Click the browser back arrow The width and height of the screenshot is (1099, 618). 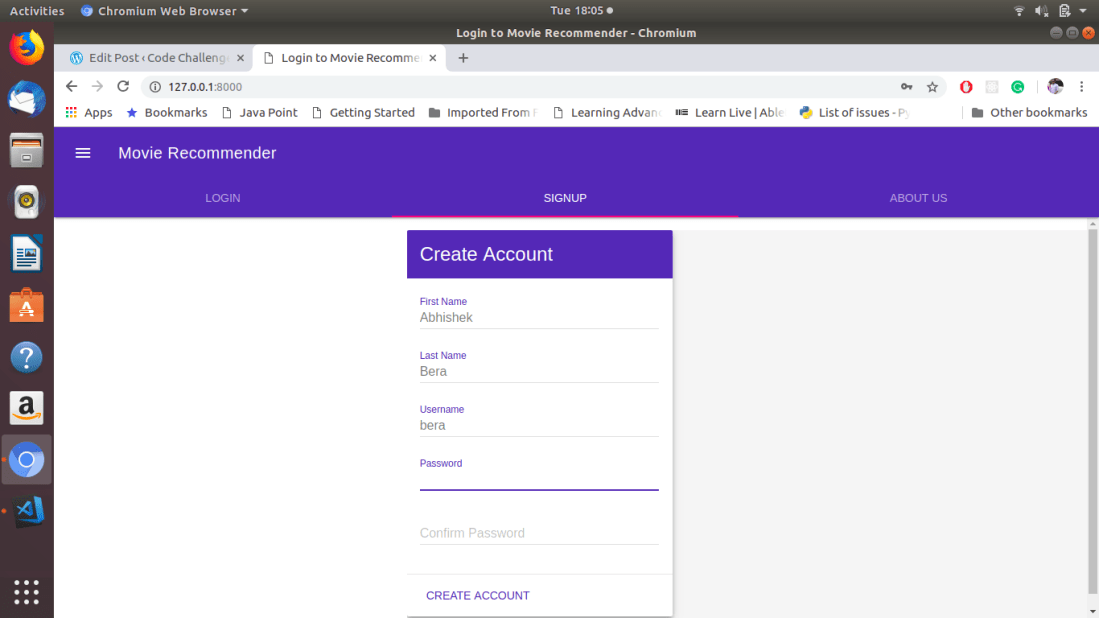pos(70,86)
